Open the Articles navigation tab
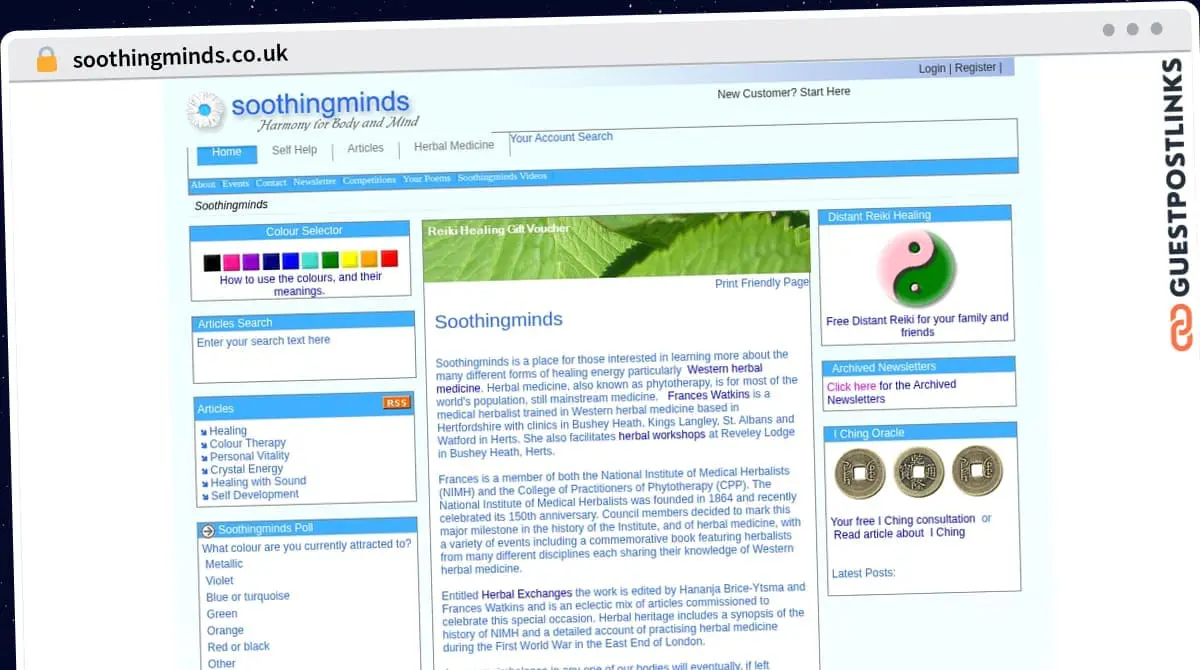 click(365, 148)
